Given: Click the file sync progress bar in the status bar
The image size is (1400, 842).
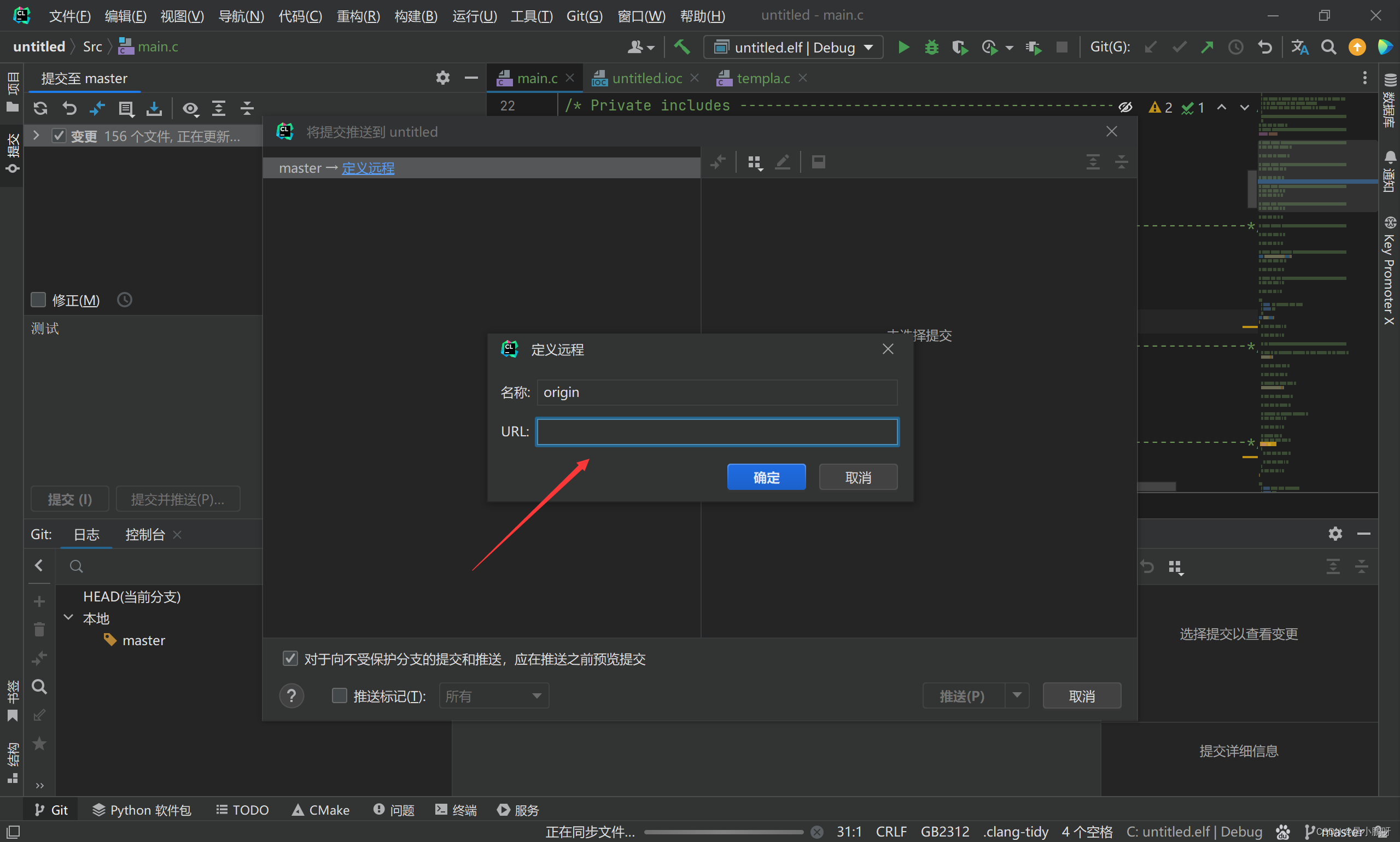Looking at the screenshot, I should (x=724, y=832).
